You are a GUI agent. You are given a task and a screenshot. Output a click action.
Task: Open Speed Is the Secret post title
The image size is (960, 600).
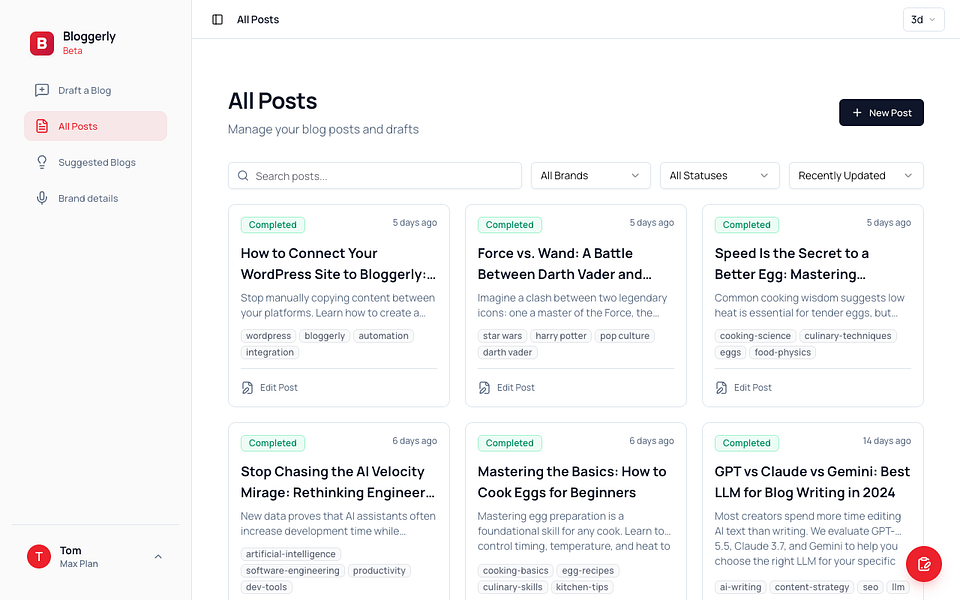(792, 264)
